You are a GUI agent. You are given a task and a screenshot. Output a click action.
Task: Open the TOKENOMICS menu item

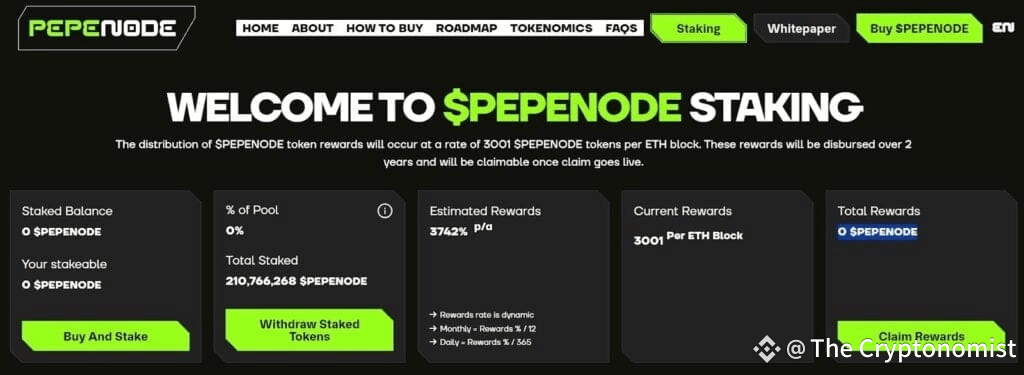coord(551,28)
